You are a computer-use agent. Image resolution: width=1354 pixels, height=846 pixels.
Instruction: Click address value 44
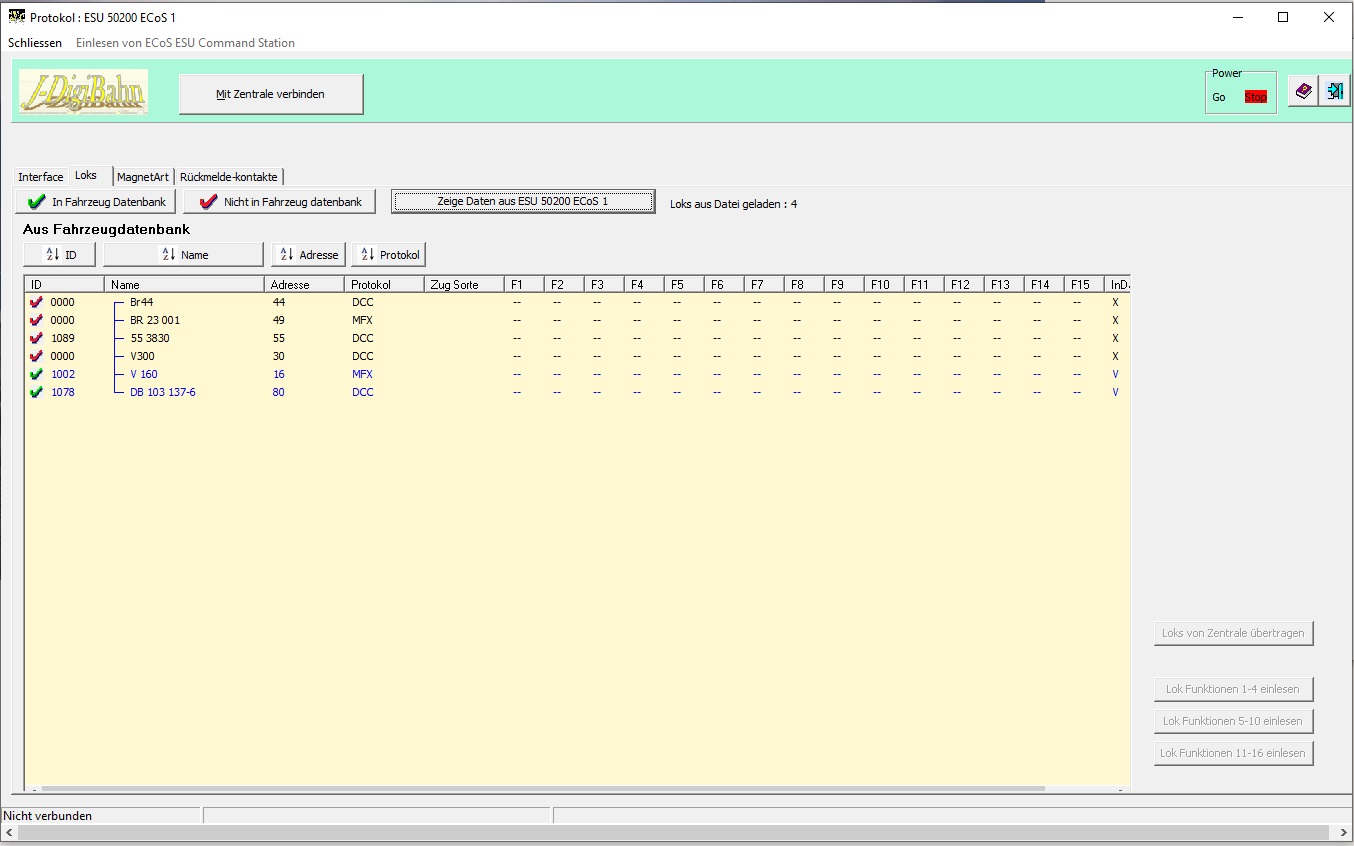(x=278, y=302)
